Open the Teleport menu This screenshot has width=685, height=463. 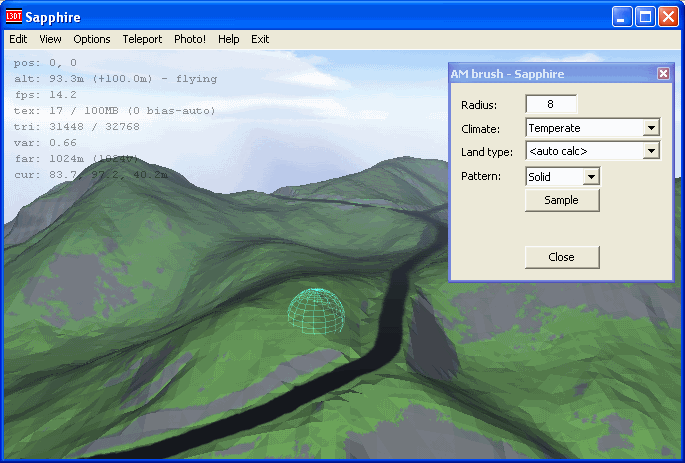(x=142, y=39)
